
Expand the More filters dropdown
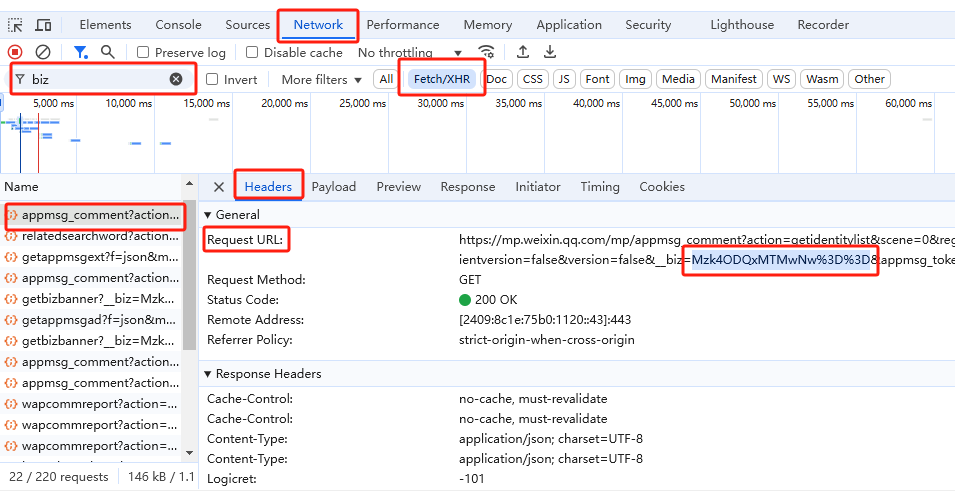tap(321, 79)
